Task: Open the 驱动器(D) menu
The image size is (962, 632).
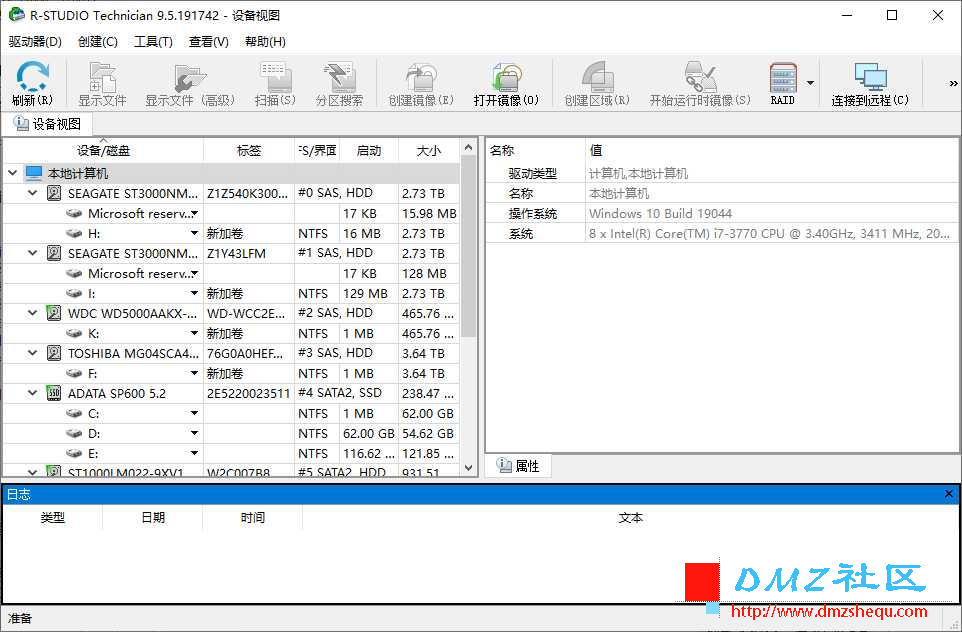Action: [x=36, y=42]
